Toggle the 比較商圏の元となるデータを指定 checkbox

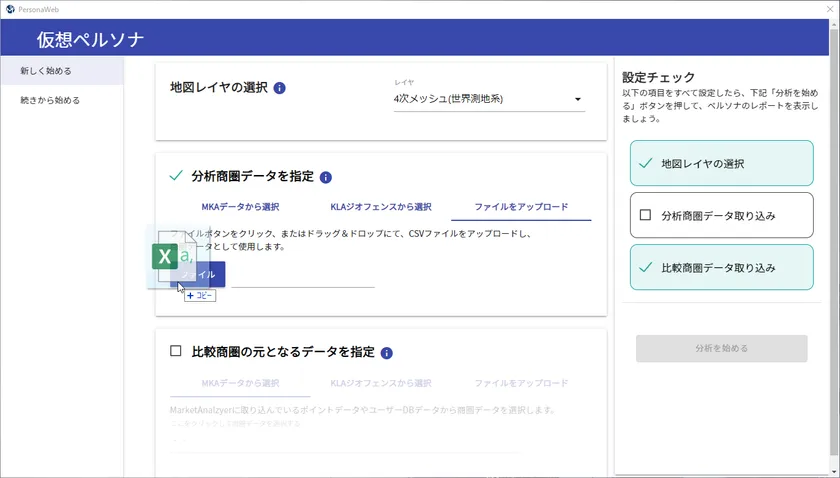pyautogui.click(x=176, y=351)
